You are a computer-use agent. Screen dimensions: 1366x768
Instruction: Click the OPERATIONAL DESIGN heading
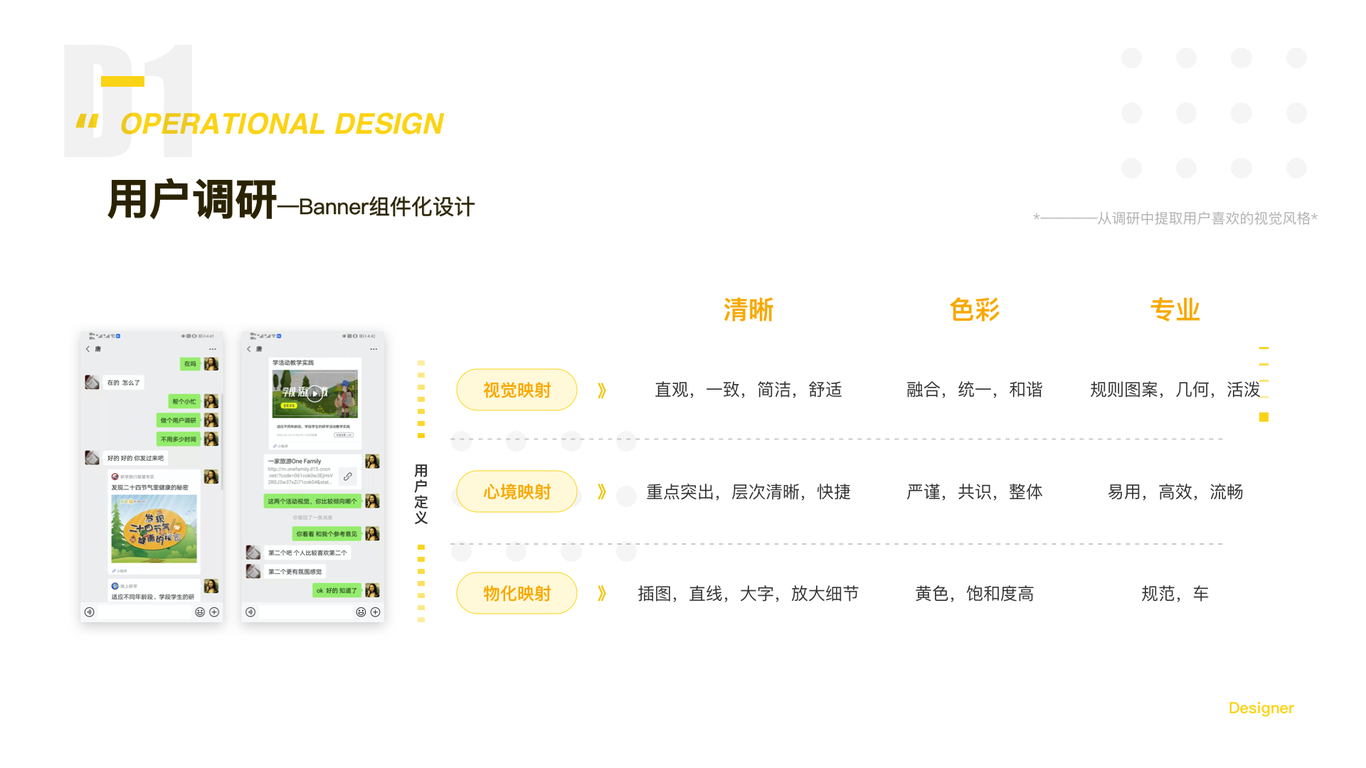coord(282,124)
